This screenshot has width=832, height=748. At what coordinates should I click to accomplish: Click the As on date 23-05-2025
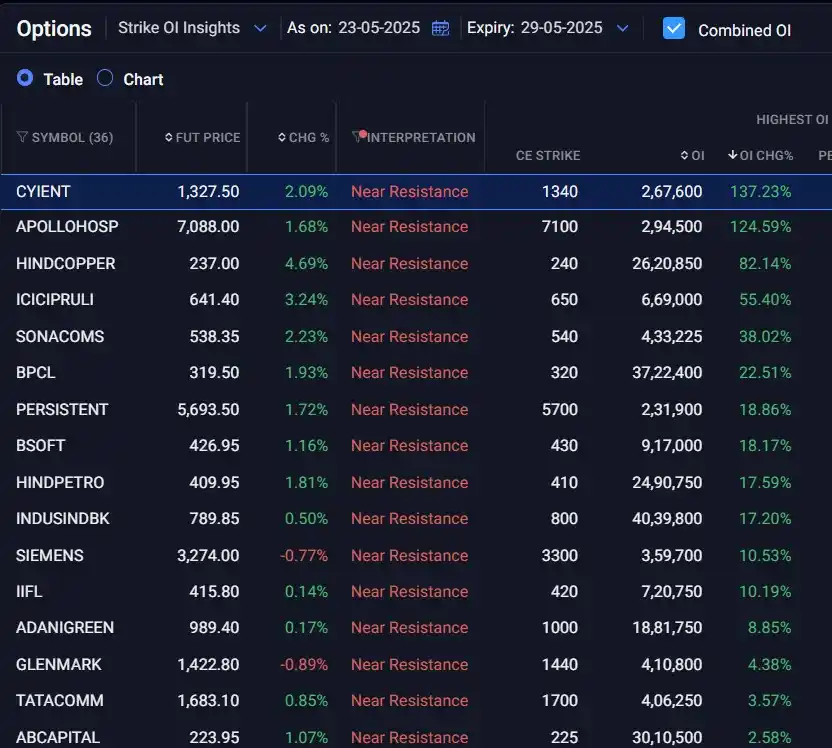click(x=379, y=28)
